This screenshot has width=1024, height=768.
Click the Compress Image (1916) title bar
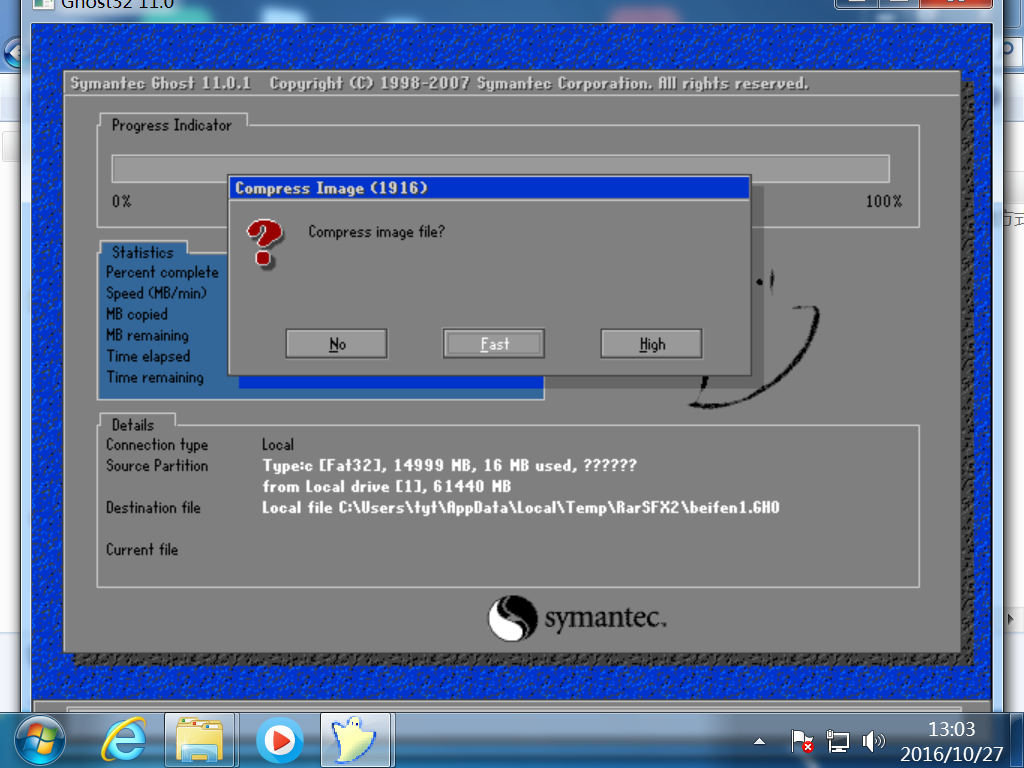coord(489,188)
